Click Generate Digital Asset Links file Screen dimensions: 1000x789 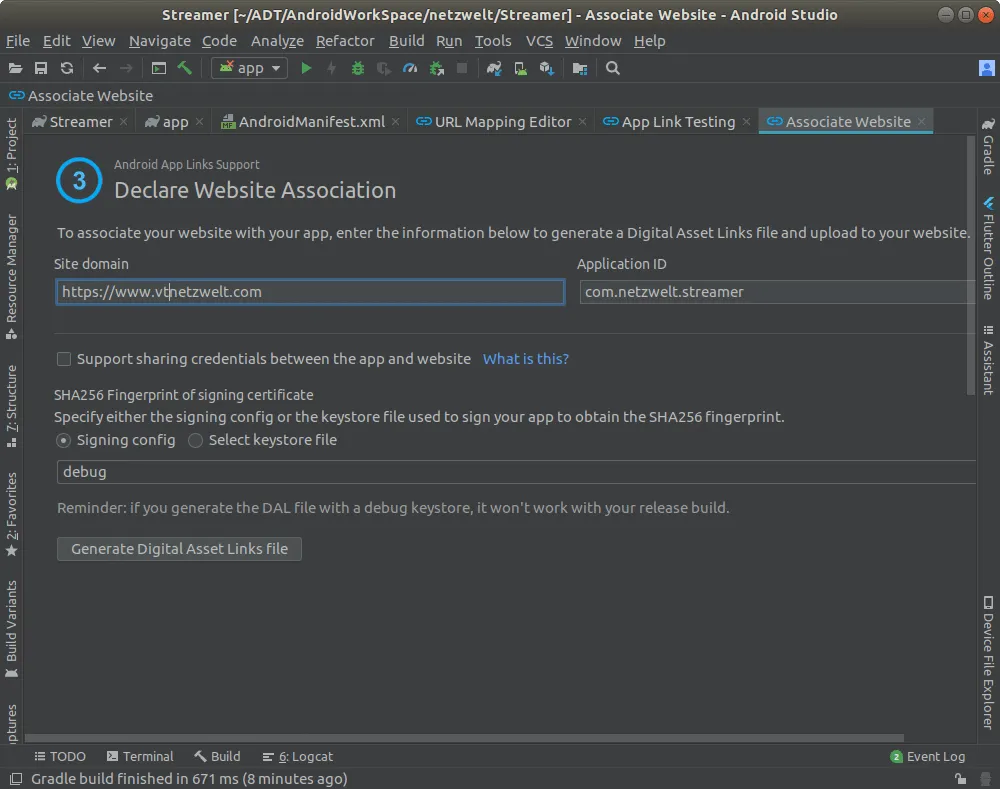coord(179,548)
